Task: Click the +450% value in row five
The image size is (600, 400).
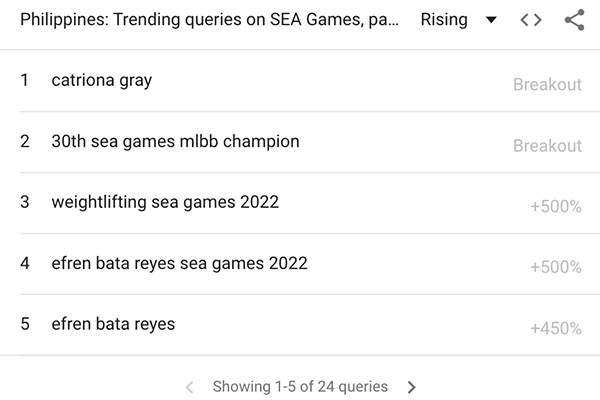Action: 555,328
